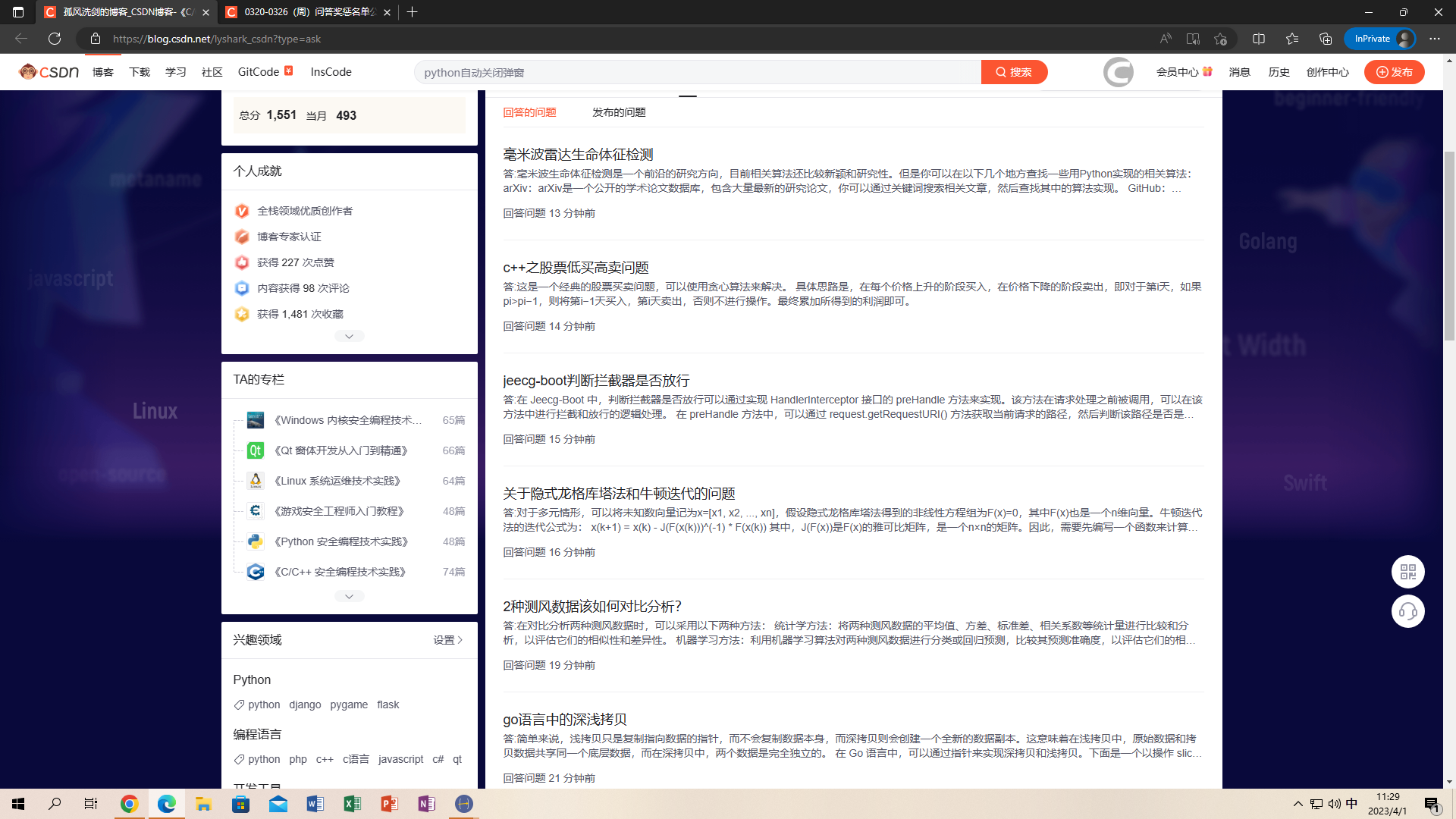The width and height of the screenshot is (1456, 819).
Task: Show hidden system tray icons chevron
Action: [x=1298, y=804]
